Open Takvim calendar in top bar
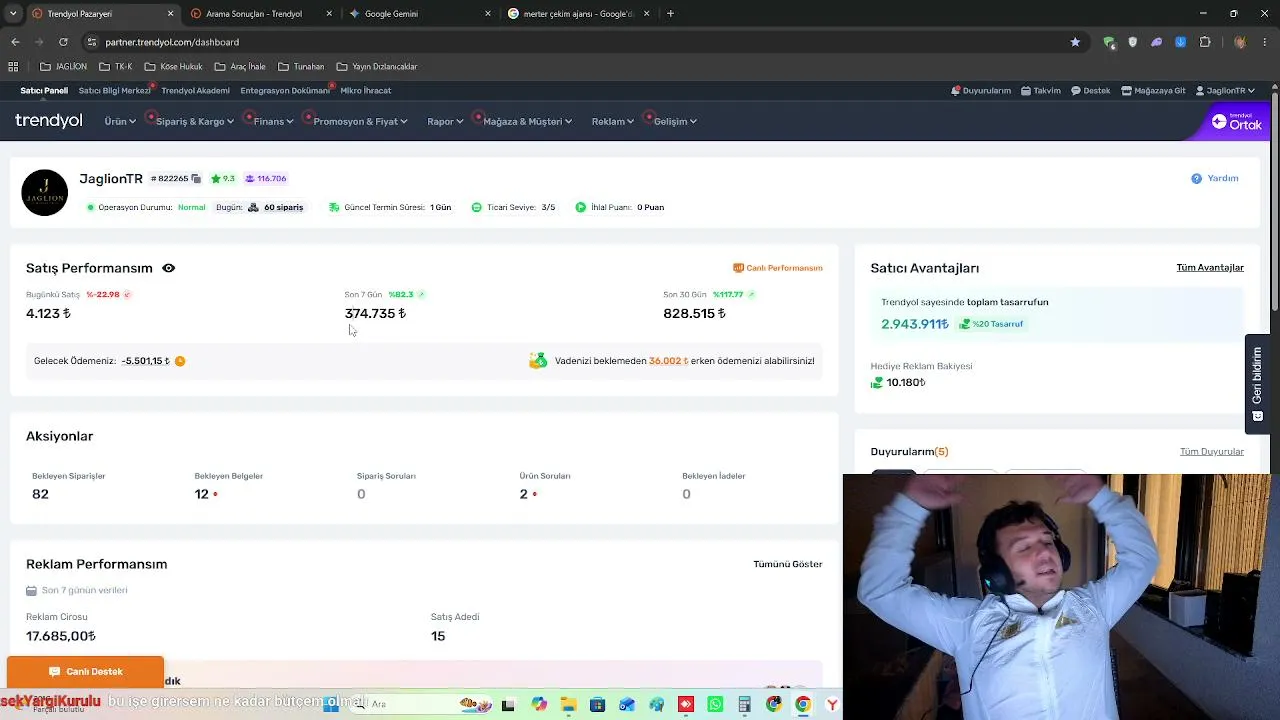 [x=1041, y=91]
